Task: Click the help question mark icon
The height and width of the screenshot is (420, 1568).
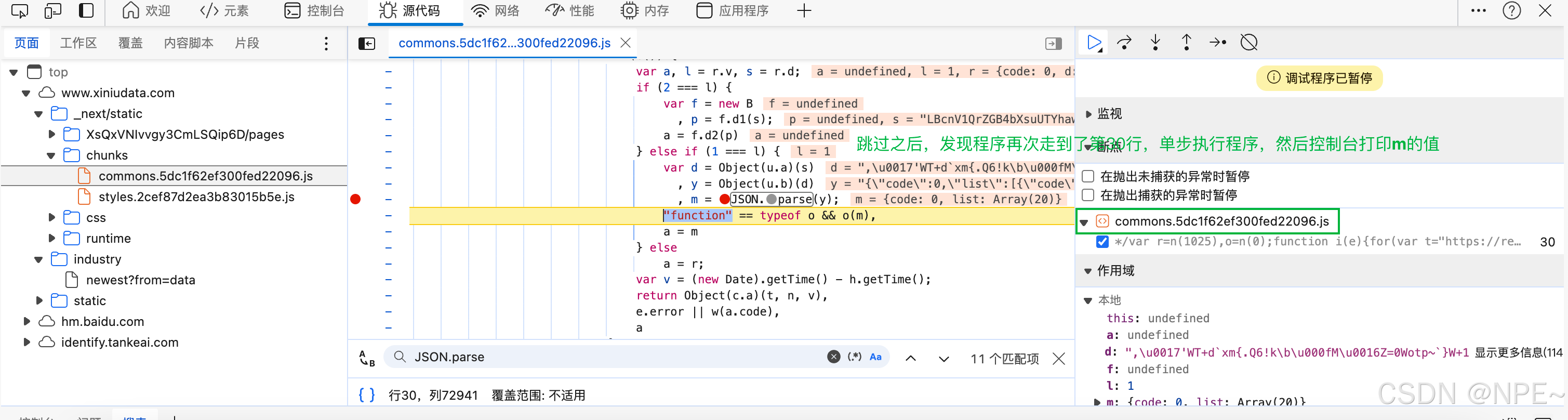Action: (1511, 11)
